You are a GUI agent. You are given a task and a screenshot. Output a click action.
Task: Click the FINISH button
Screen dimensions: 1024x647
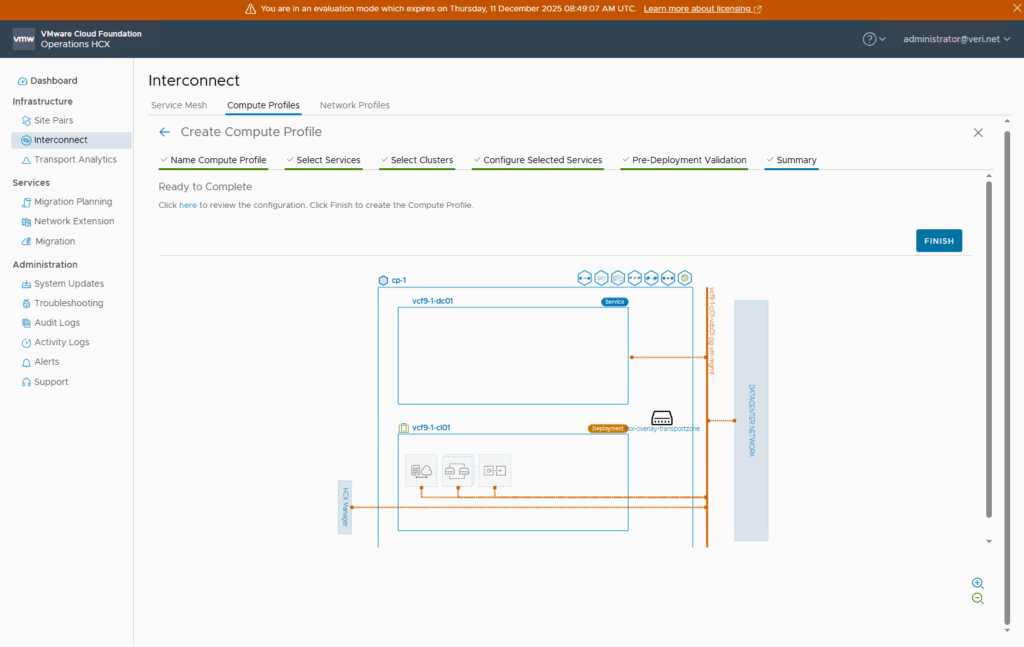pyautogui.click(x=938, y=241)
